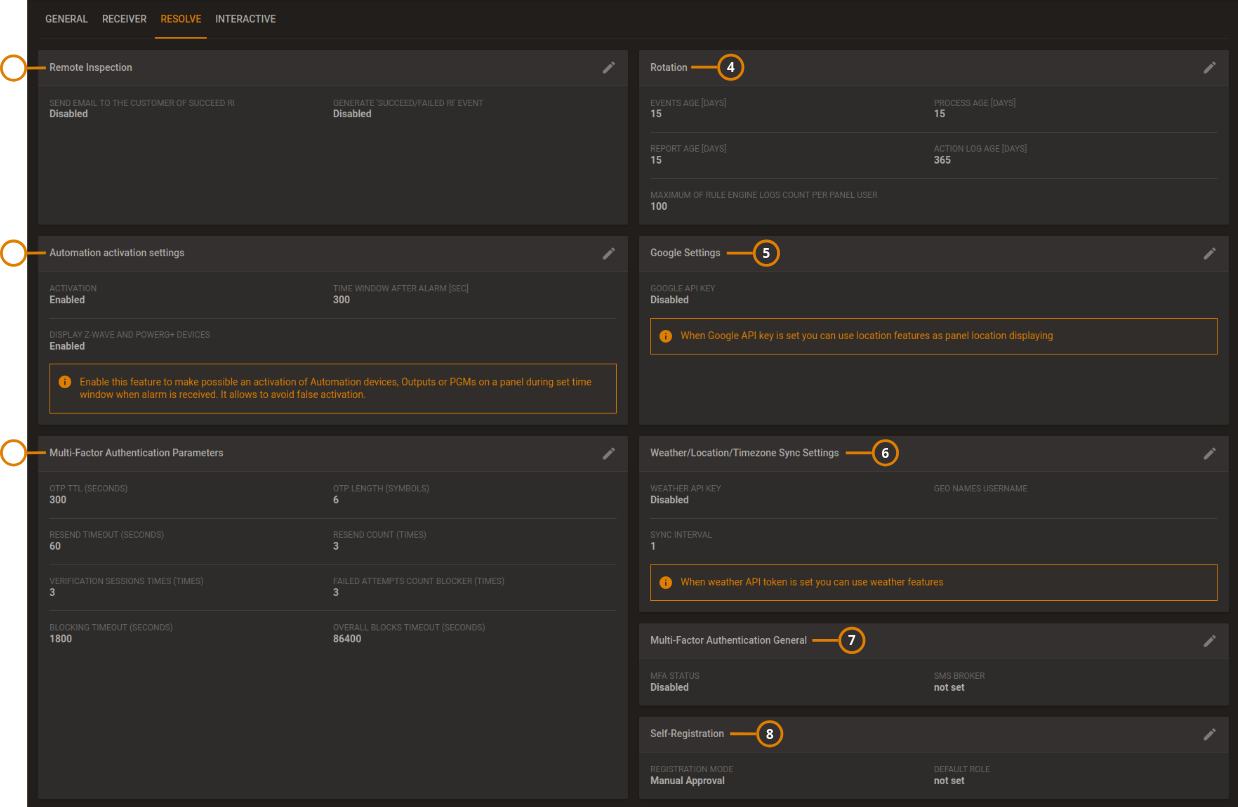This screenshot has height=807, width=1238.
Task: Edit the Google Settings panel
Action: (1209, 253)
